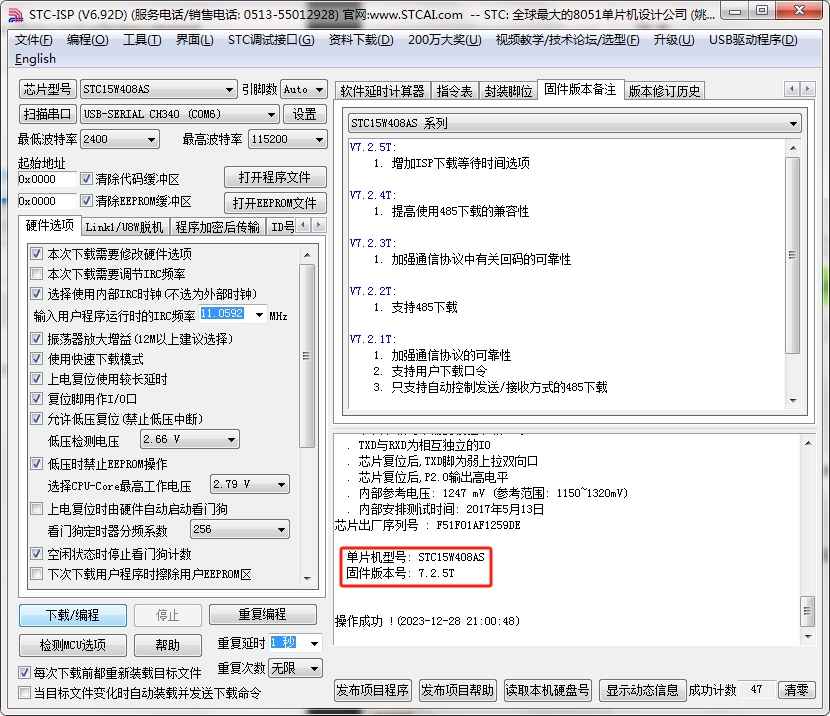Viewport: 830px width, 716px height.
Task: Click the 打开程序文件 button
Action: pyautogui.click(x=275, y=177)
